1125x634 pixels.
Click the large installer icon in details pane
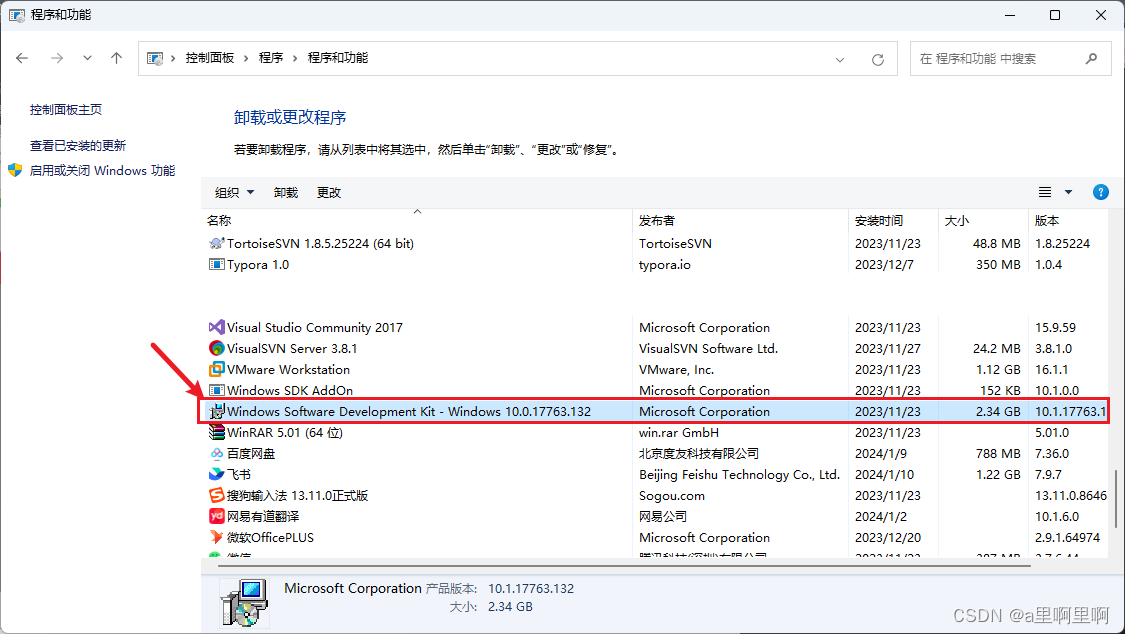coord(245,602)
